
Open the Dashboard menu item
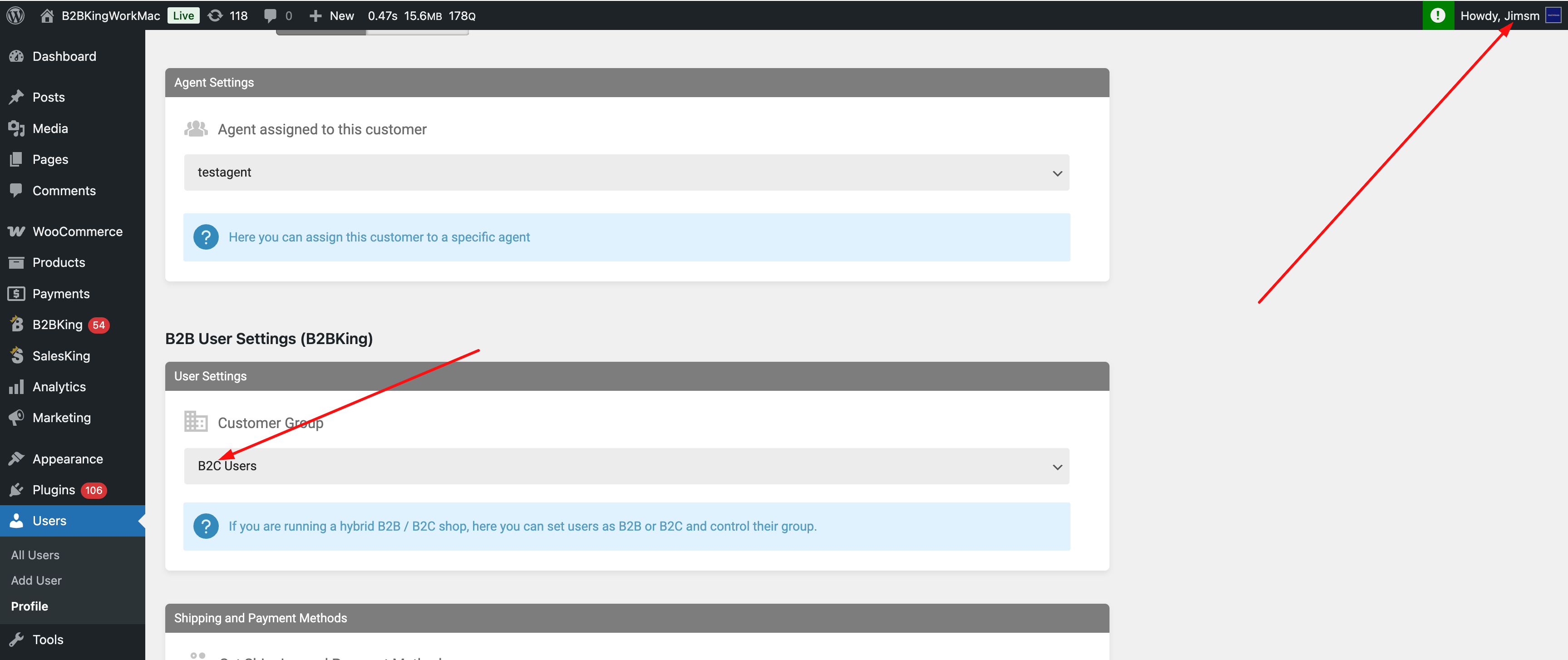tap(64, 56)
